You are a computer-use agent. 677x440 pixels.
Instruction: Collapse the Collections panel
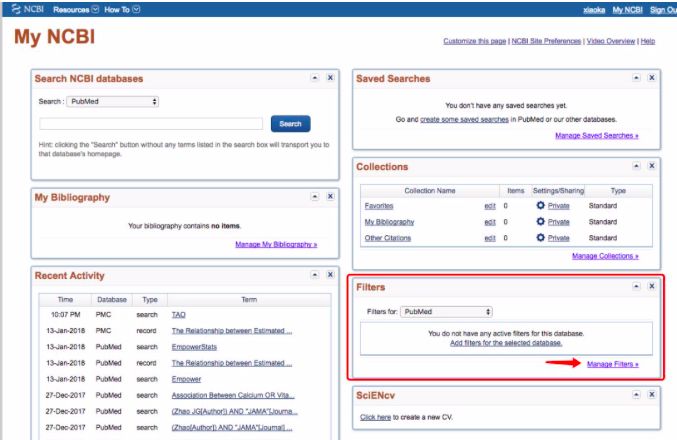(636, 166)
